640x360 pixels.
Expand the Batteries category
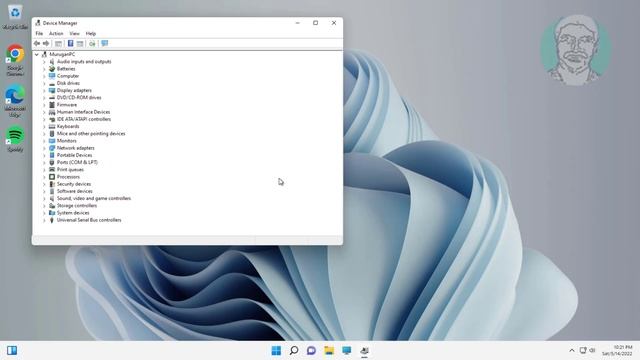pos(44,69)
